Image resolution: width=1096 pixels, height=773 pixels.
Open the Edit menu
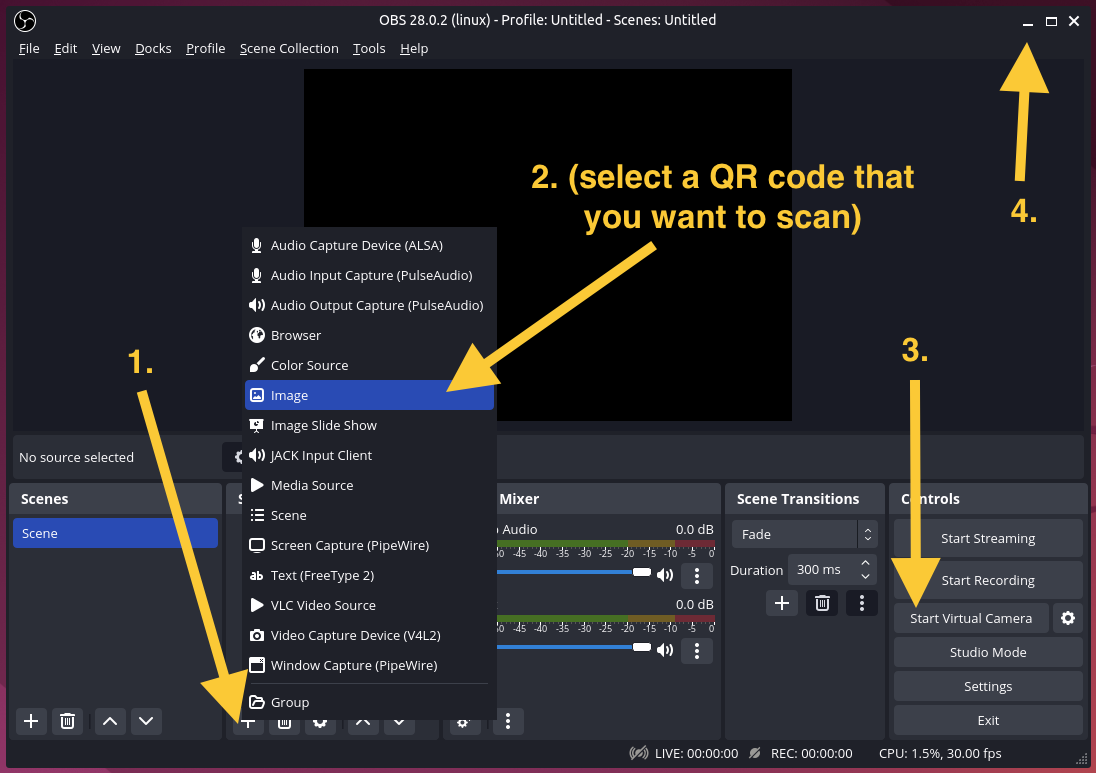pos(66,48)
